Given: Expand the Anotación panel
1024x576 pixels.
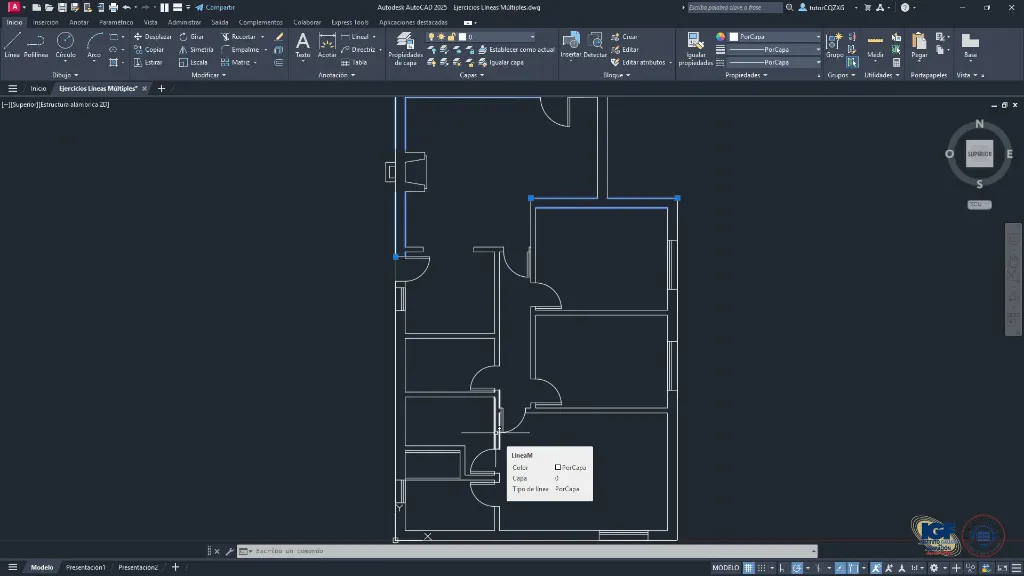Looking at the screenshot, I should [336, 75].
